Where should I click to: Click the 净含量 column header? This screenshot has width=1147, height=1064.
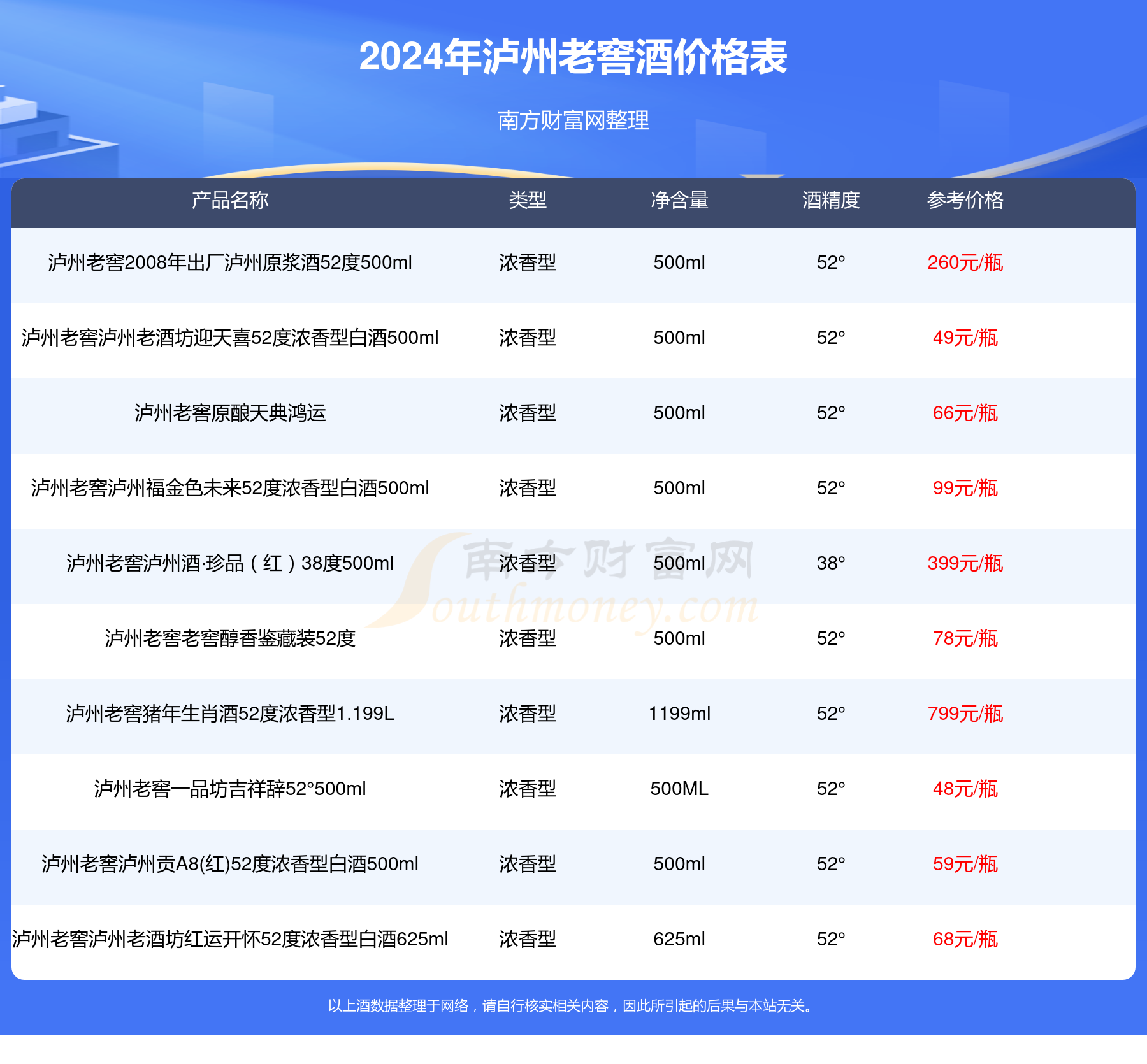(679, 200)
